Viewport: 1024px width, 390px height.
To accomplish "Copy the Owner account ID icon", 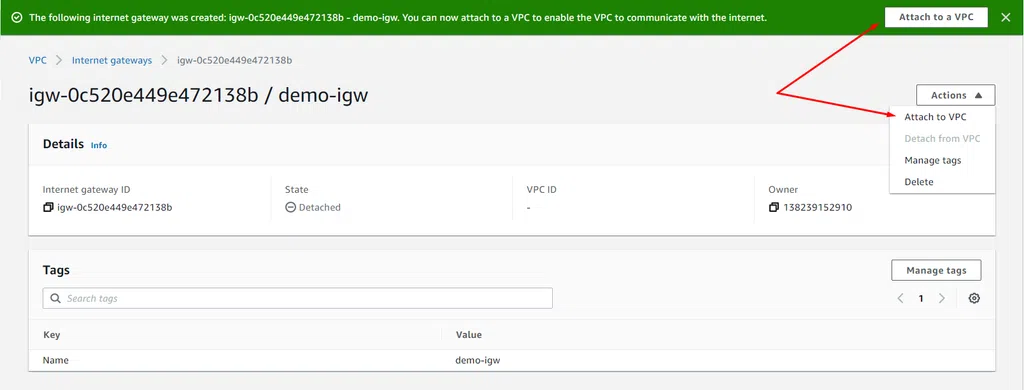I will tap(774, 208).
